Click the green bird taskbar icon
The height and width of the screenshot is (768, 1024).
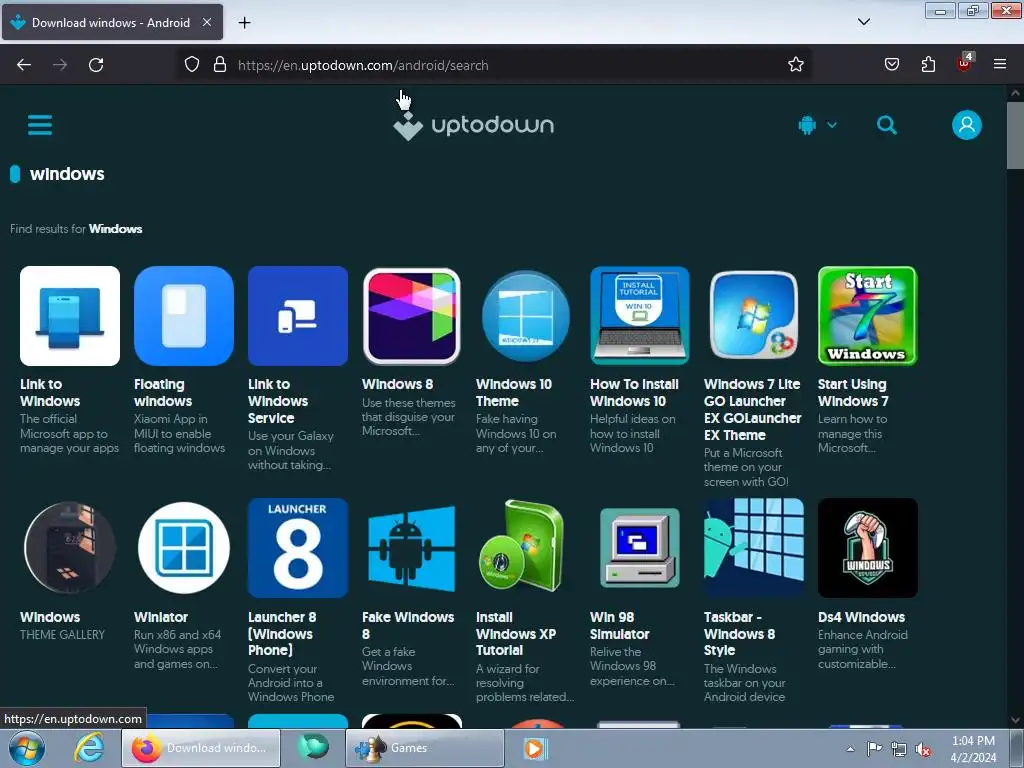point(313,747)
